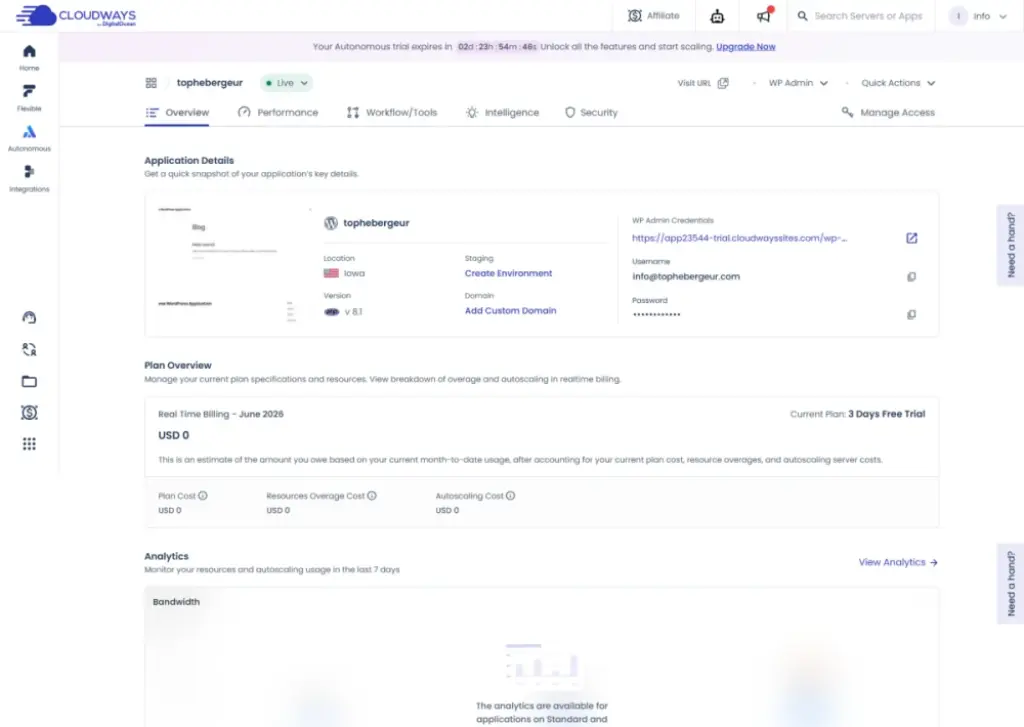Open Manage Access
This screenshot has width=1024, height=727.
[888, 112]
